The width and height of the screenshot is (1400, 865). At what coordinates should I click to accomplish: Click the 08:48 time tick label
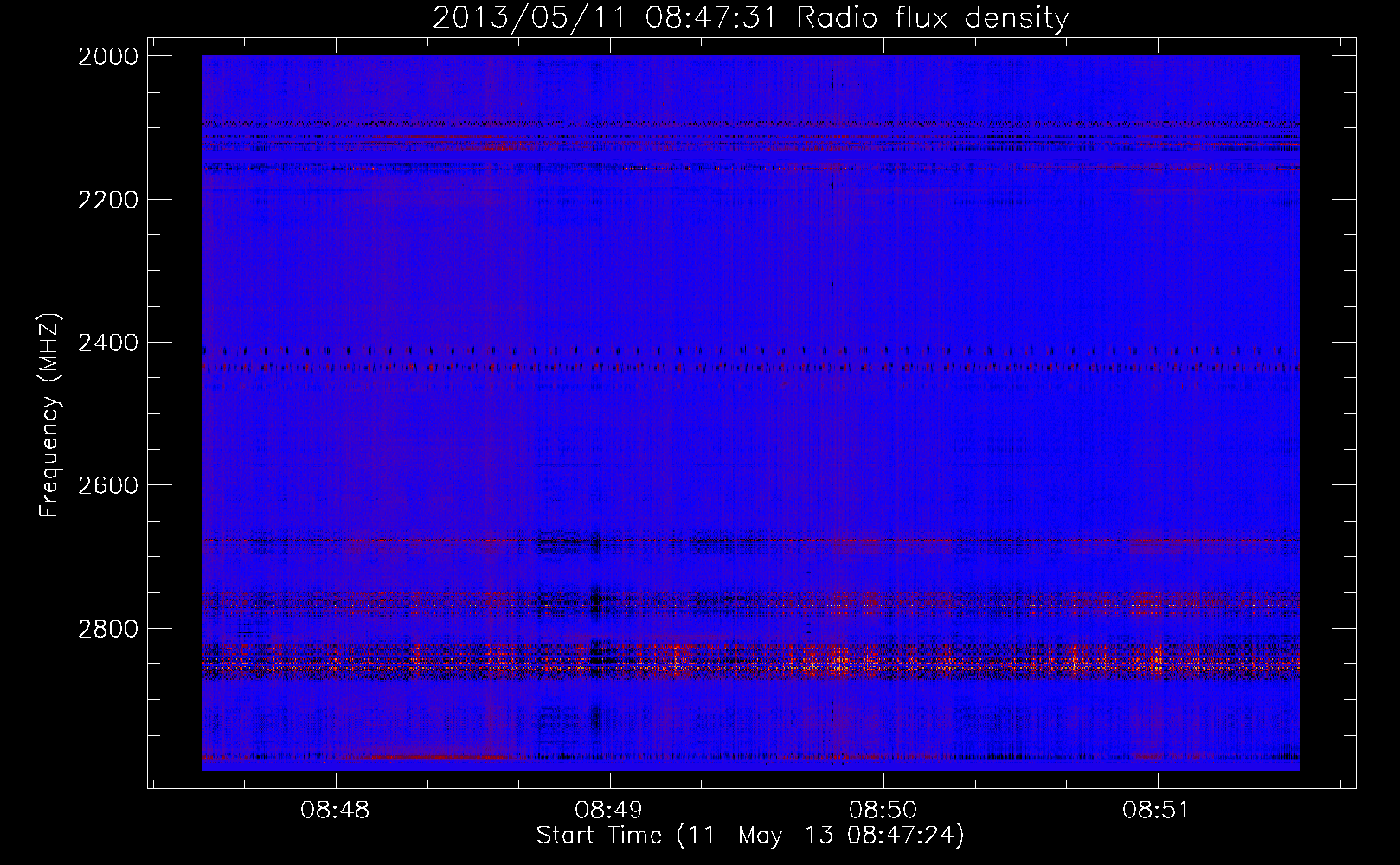336,811
